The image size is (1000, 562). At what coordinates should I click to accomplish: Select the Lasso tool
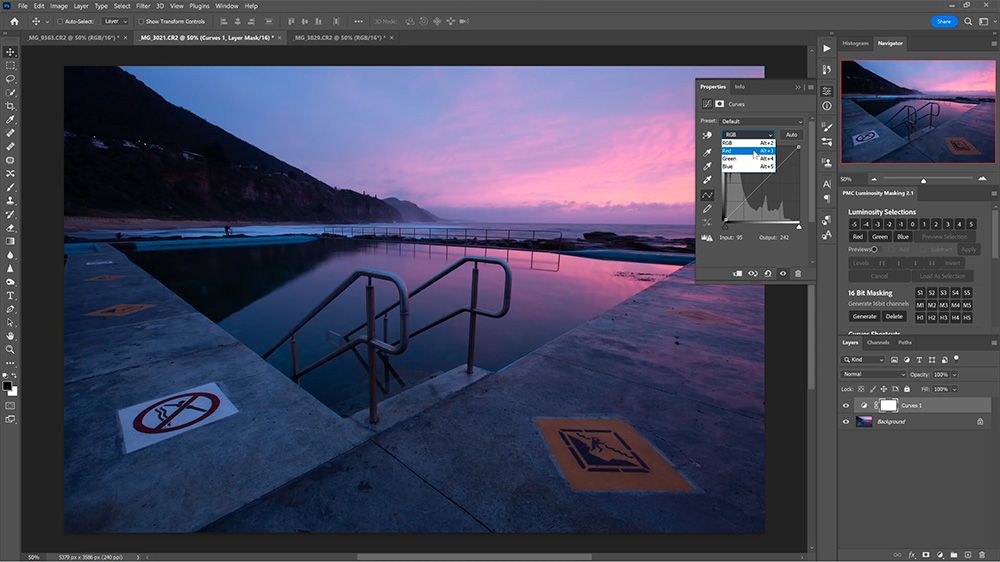tap(11, 79)
